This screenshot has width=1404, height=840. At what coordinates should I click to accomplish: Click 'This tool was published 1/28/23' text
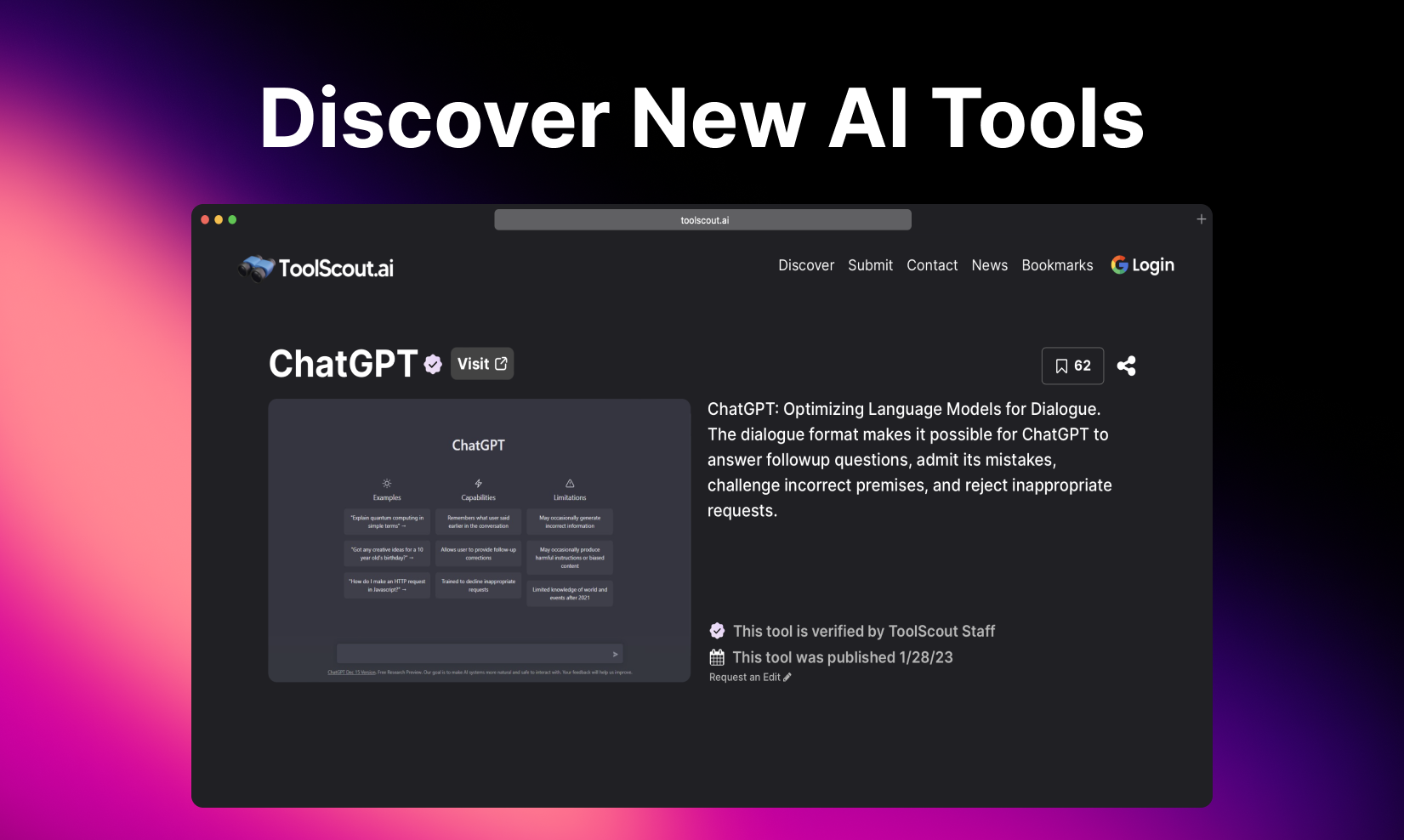pyautogui.click(x=843, y=657)
